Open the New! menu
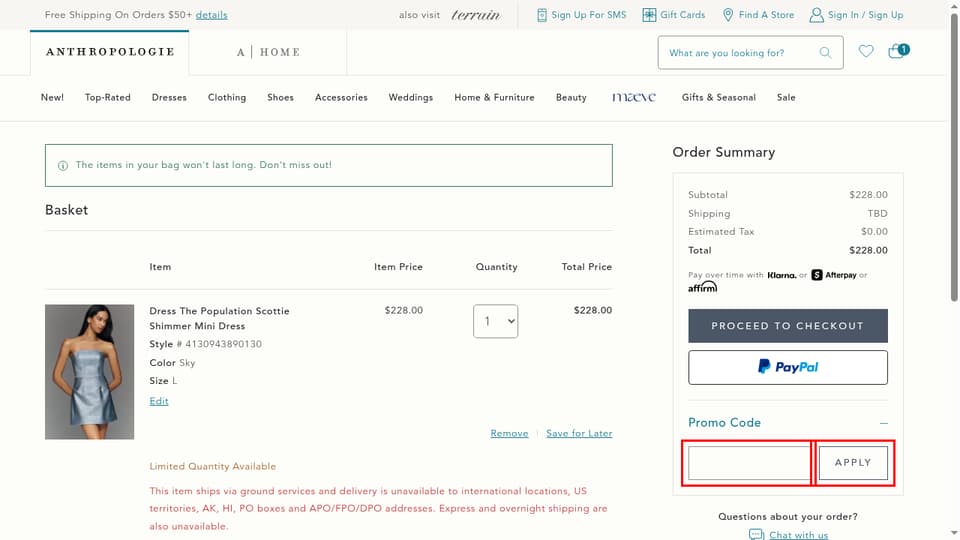Image resolution: width=960 pixels, height=540 pixels. click(52, 97)
